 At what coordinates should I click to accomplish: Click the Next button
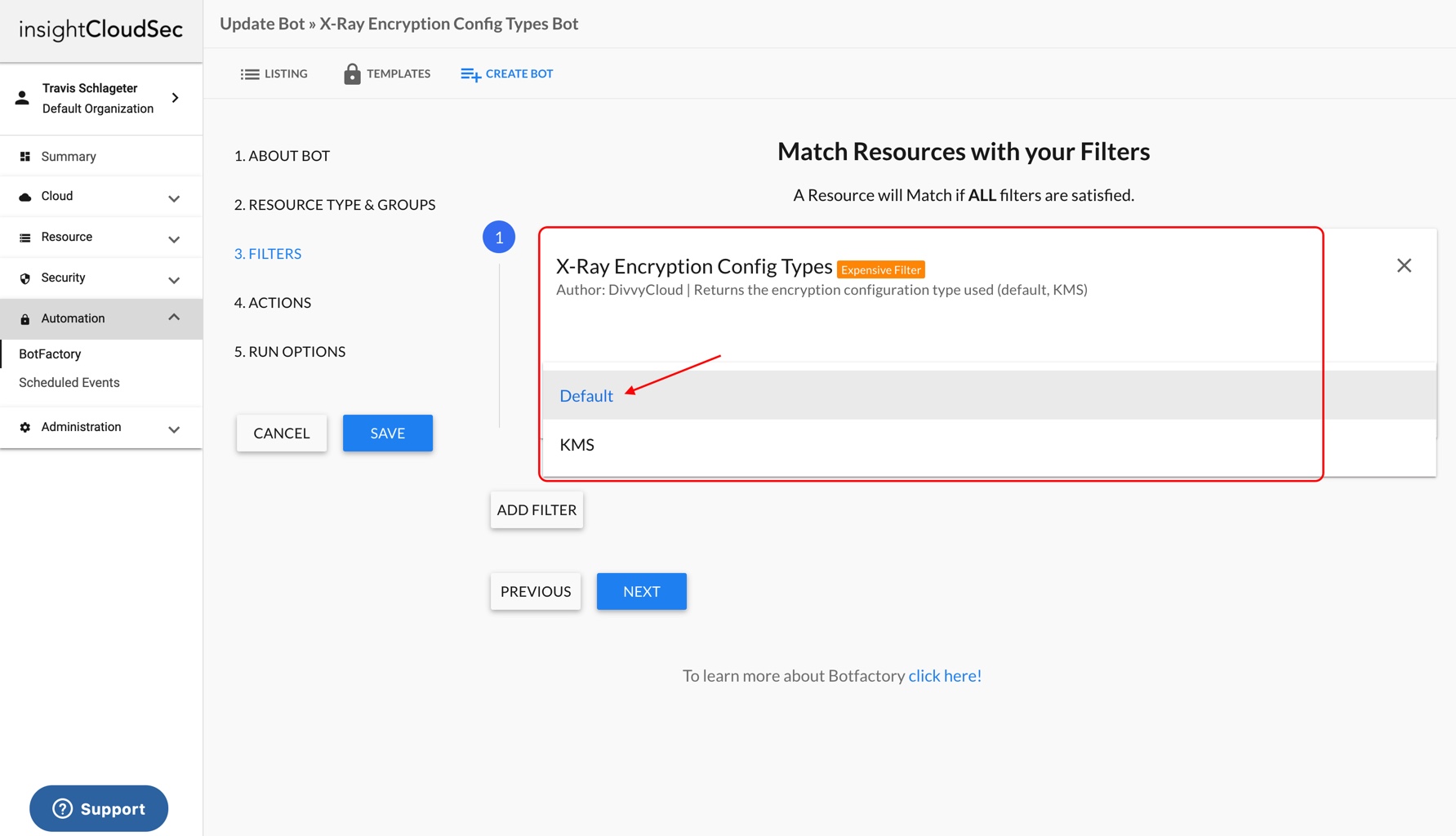click(642, 592)
